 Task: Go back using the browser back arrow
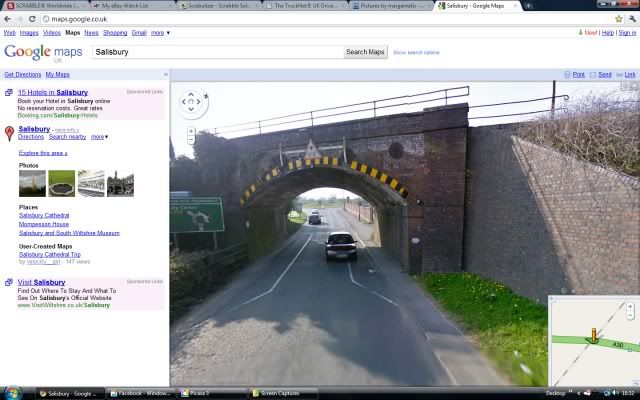point(7,19)
